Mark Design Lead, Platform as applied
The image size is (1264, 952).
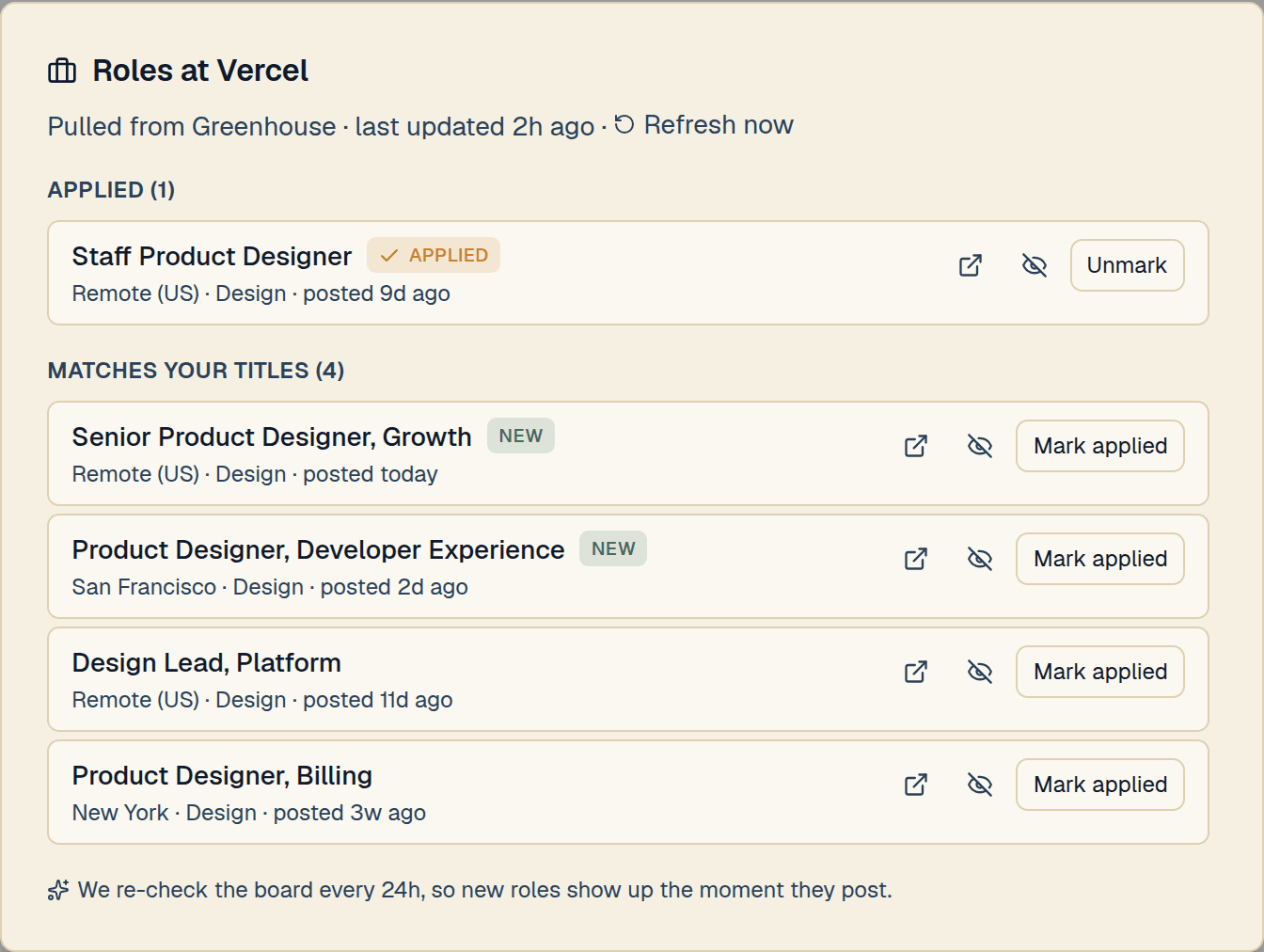pyautogui.click(x=1100, y=672)
